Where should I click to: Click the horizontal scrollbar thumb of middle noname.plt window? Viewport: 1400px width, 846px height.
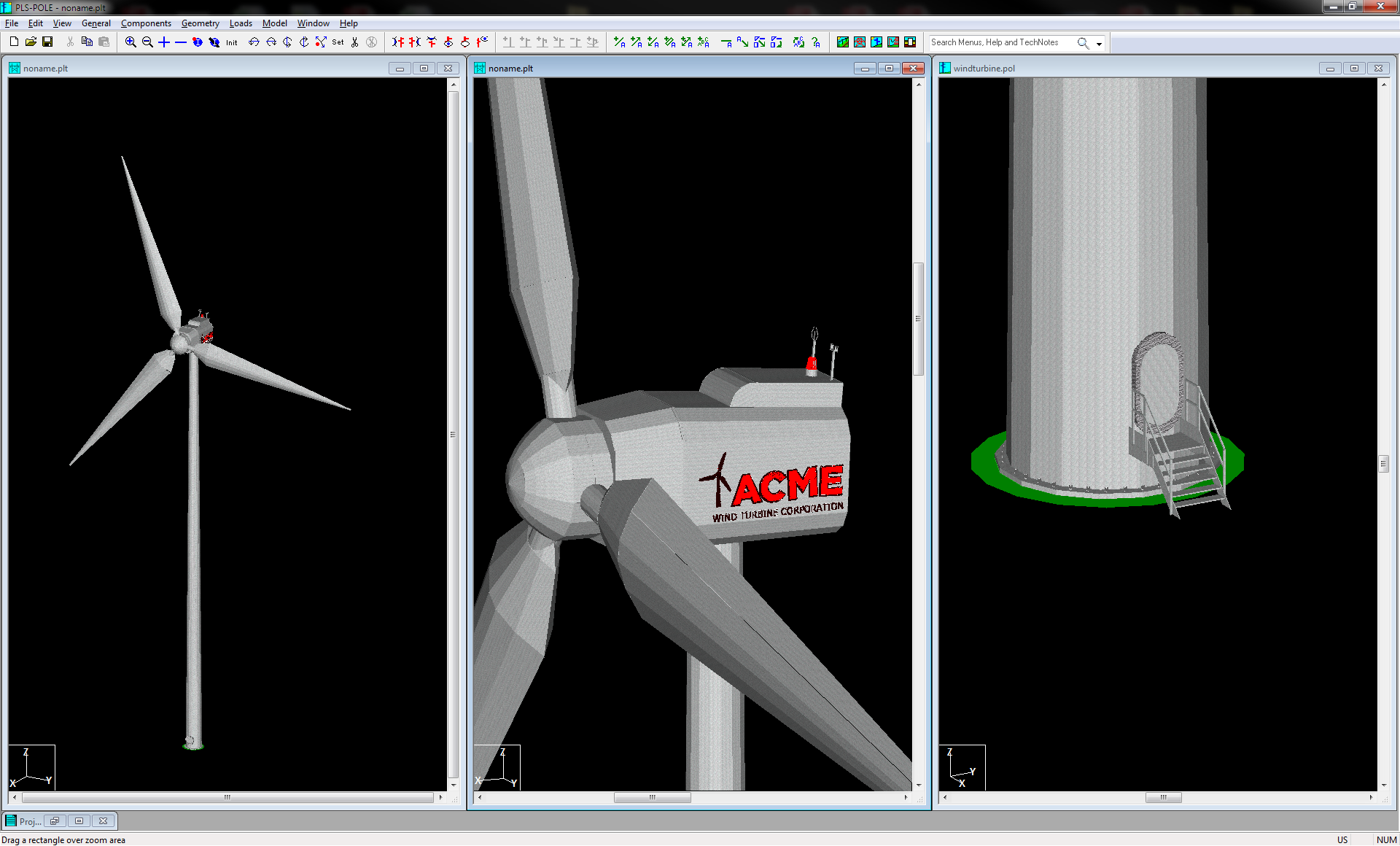[652, 797]
